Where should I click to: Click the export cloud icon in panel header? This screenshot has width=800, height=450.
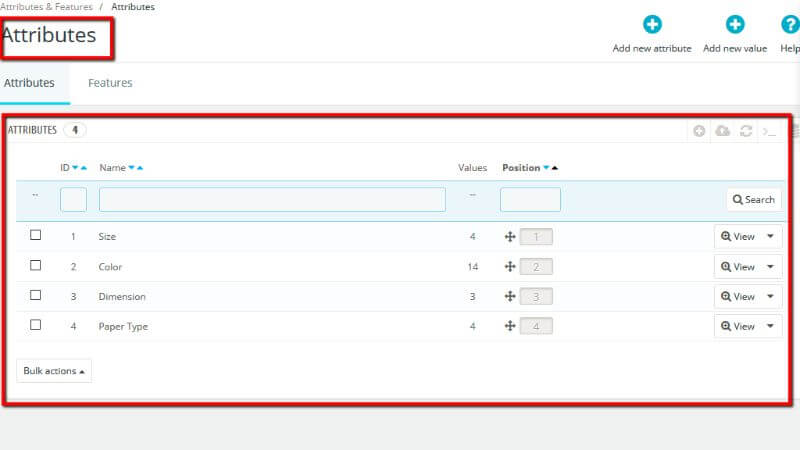(722, 131)
